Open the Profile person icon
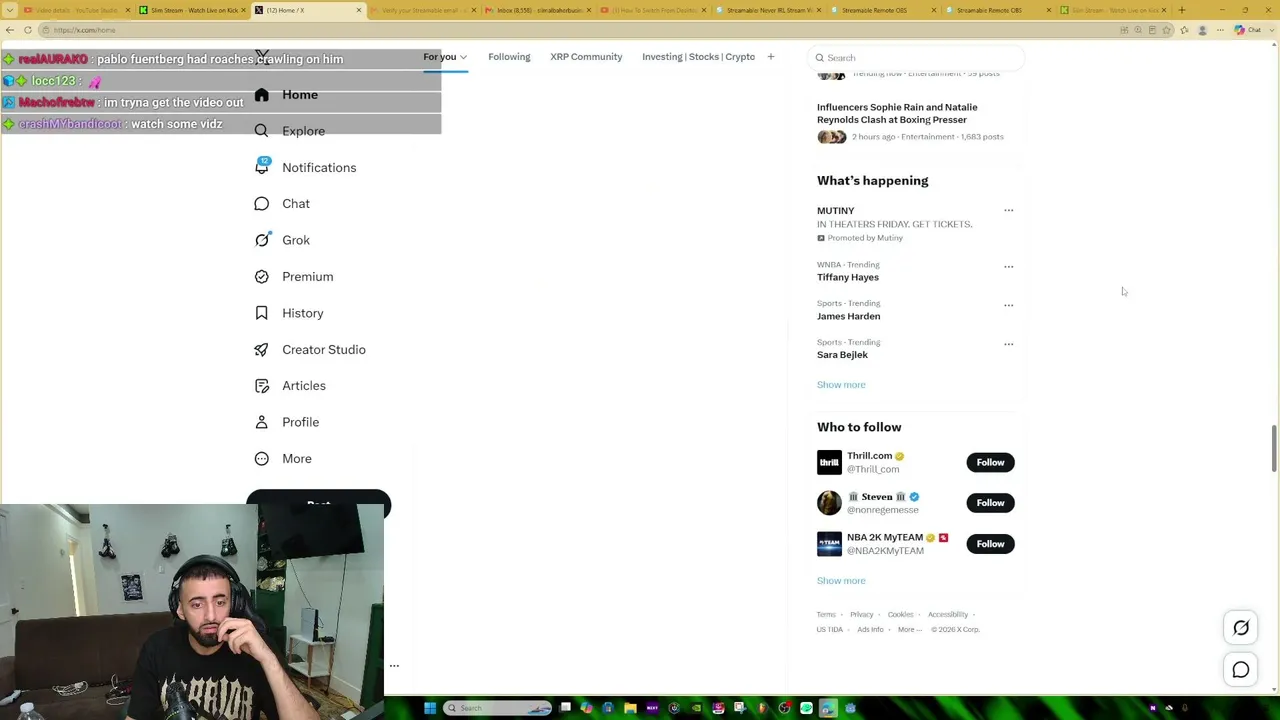 261,422
